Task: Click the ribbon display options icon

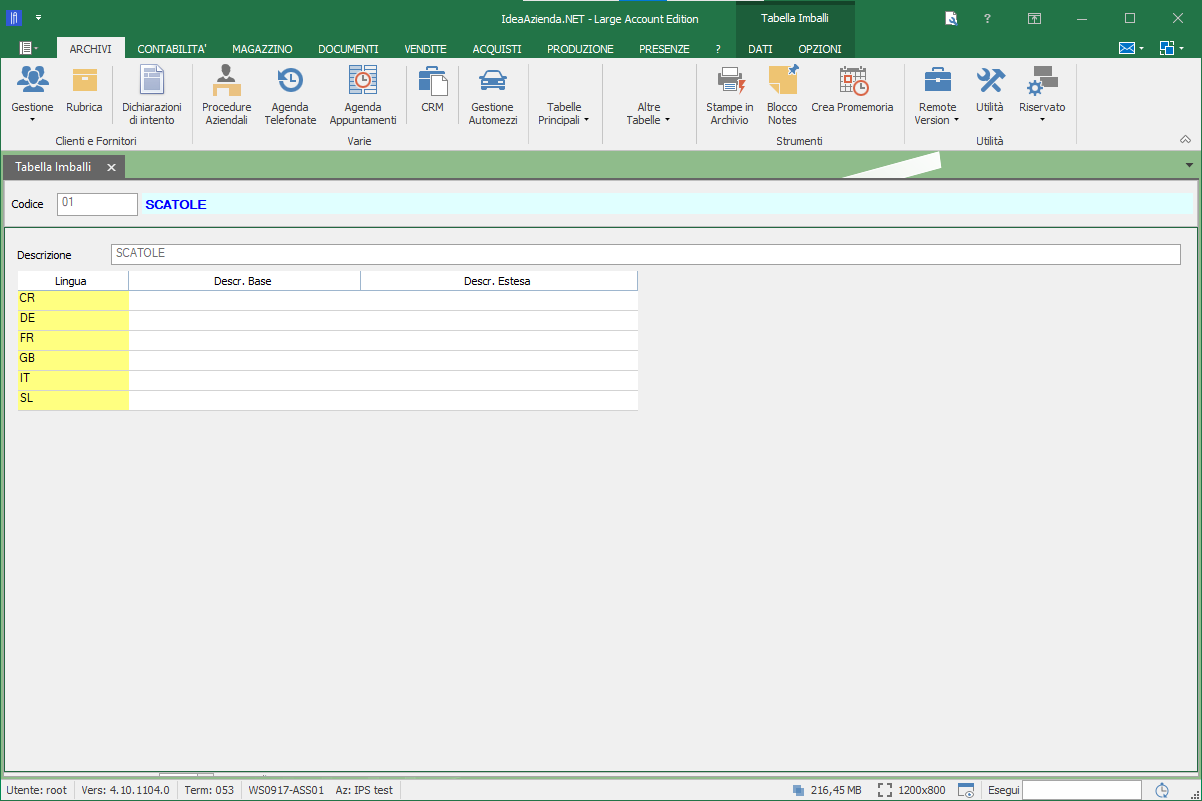Action: click(1035, 18)
